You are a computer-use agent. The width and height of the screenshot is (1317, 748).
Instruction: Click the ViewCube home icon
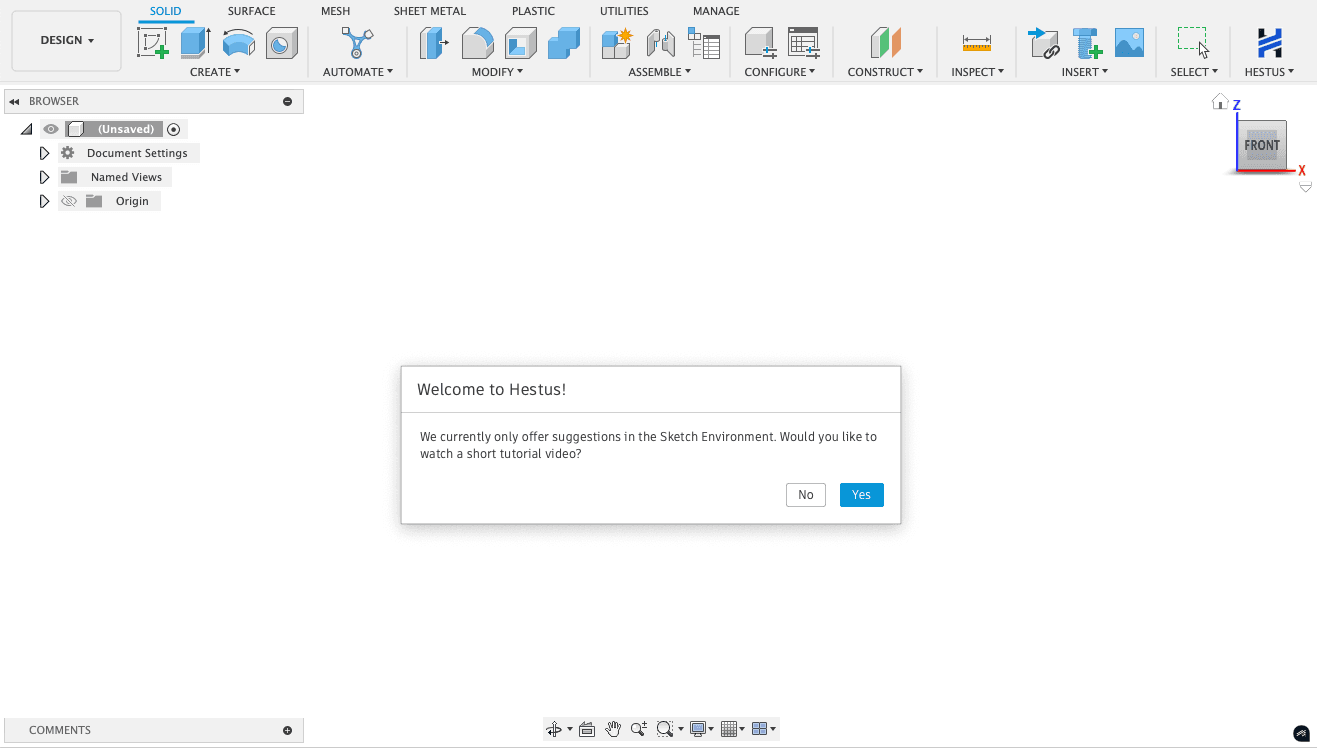[1220, 102]
